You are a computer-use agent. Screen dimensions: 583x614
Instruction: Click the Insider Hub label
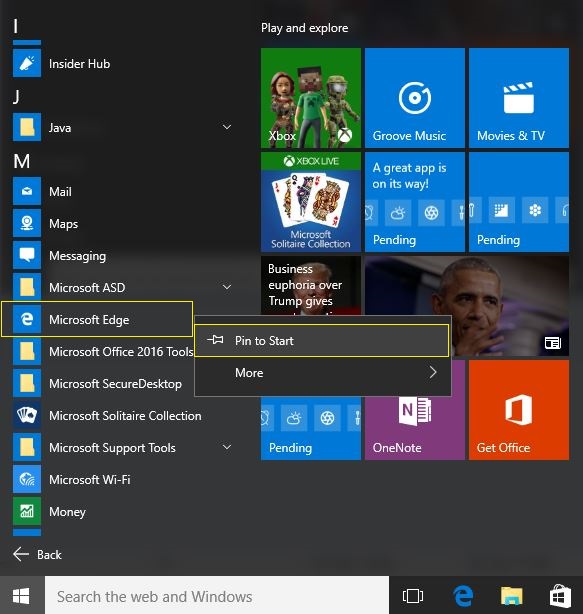[x=79, y=63]
